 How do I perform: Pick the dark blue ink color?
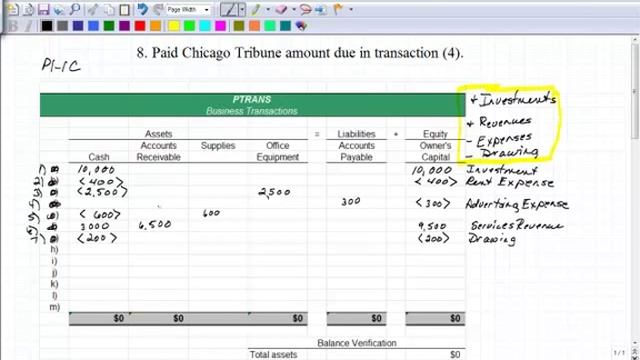(78, 26)
